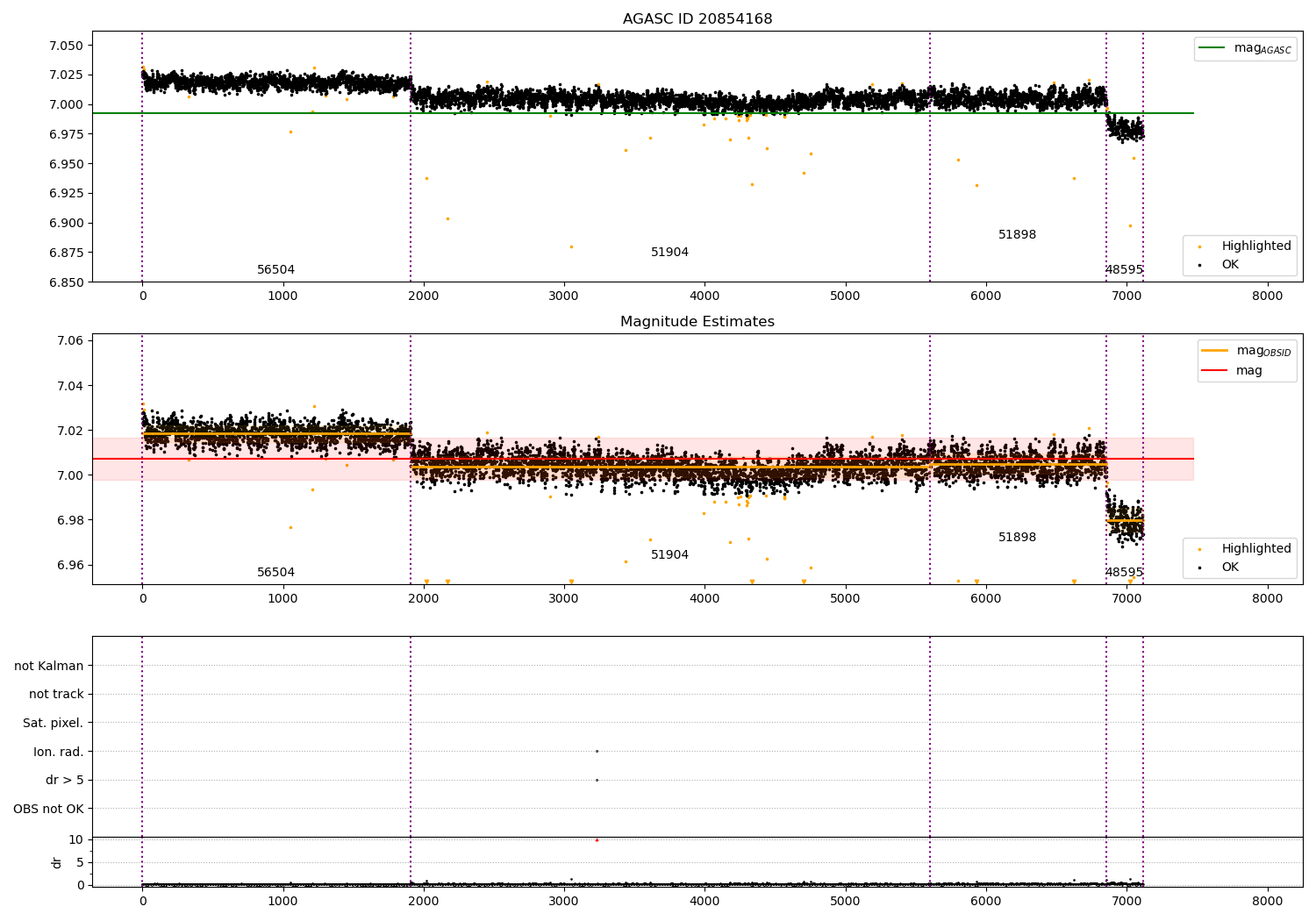Click obsid label 51904 in Magnitude Estimates plot
The width and height of the screenshot is (1316, 921).
click(x=669, y=555)
